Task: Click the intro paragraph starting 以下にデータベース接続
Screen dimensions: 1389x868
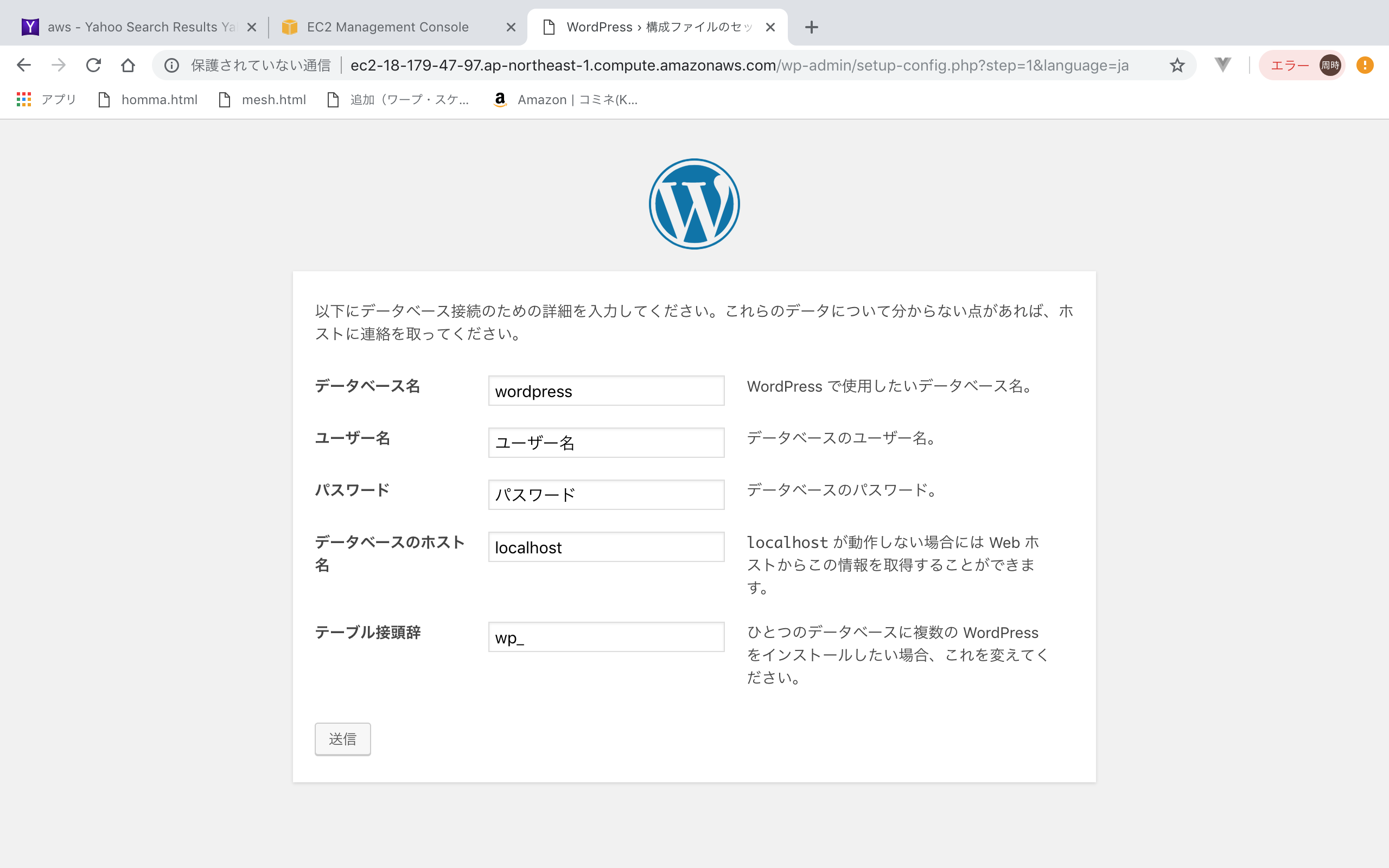Action: (694, 323)
